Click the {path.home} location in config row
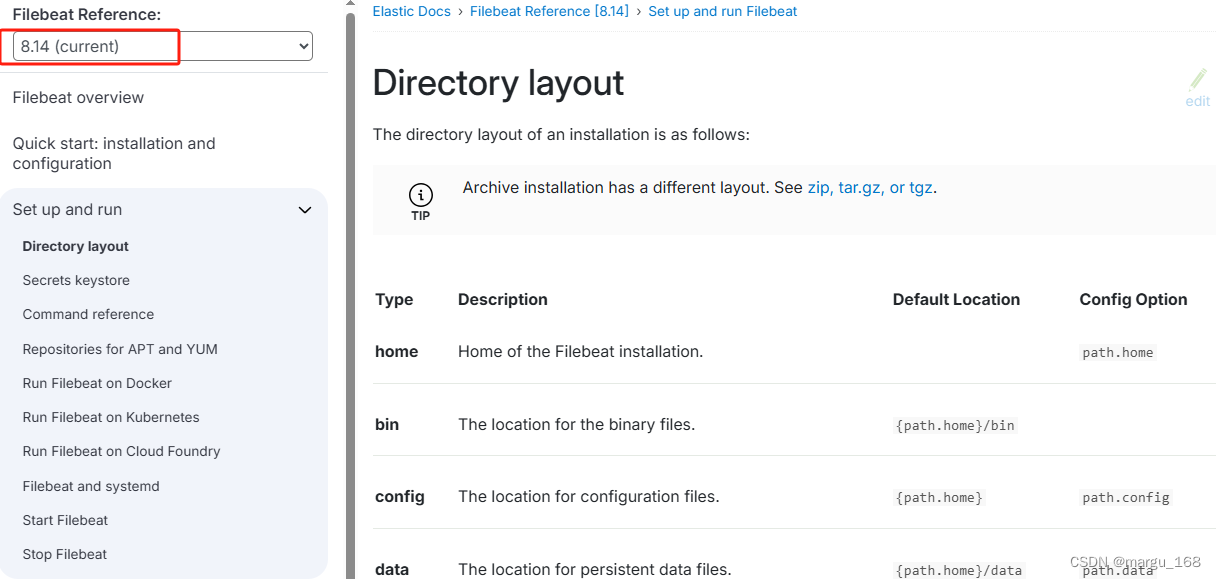This screenshot has width=1216, height=579. (939, 497)
